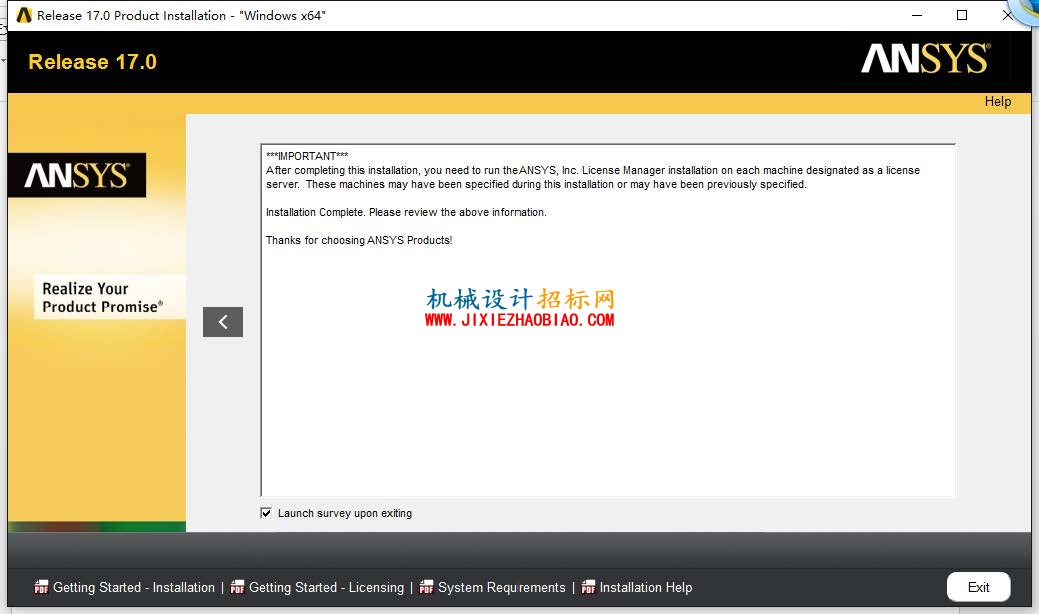This screenshot has width=1039, height=614.
Task: Click PDF icon beside Installation Help
Action: [x=588, y=587]
